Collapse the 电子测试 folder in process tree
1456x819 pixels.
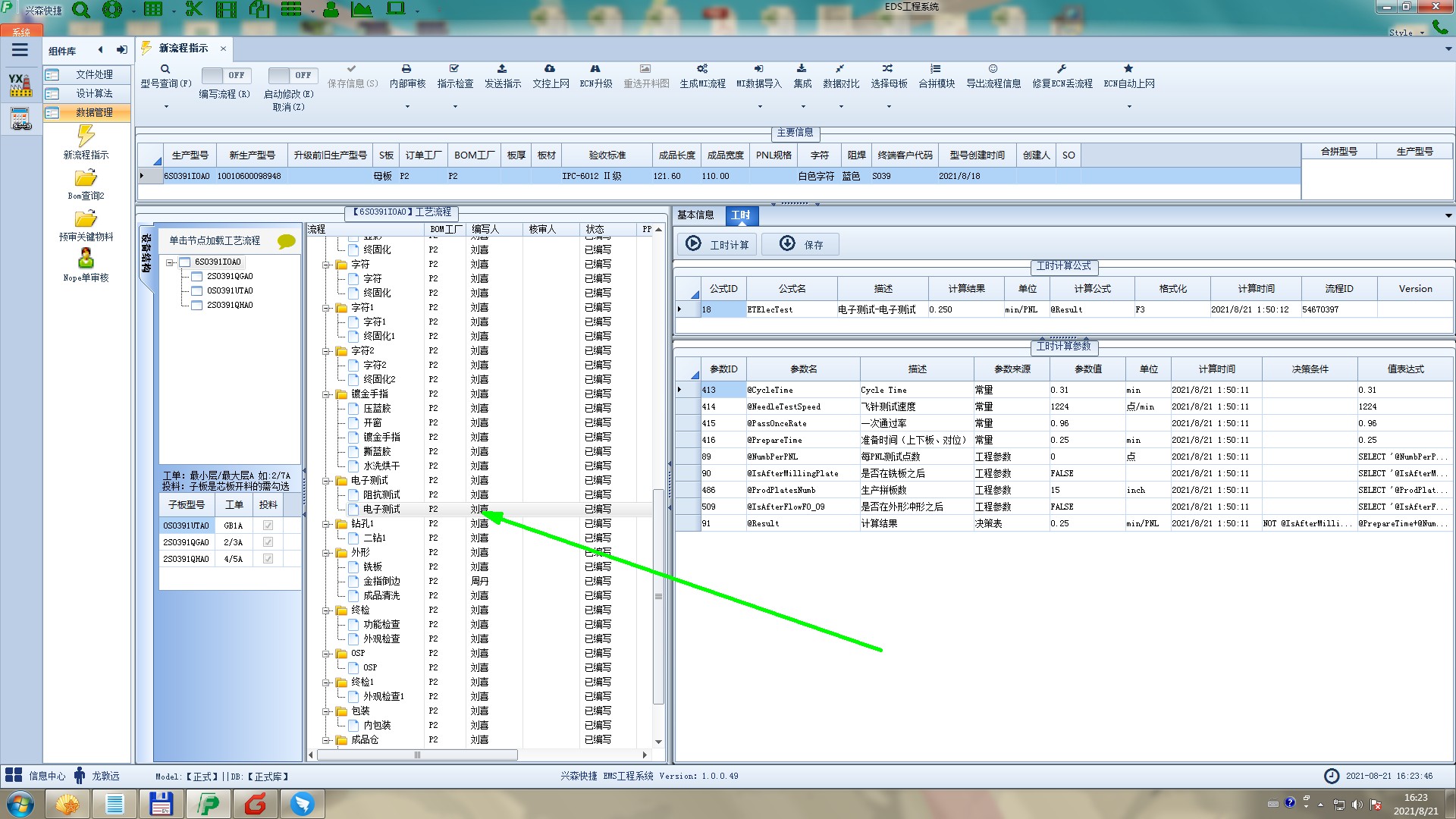pos(327,481)
